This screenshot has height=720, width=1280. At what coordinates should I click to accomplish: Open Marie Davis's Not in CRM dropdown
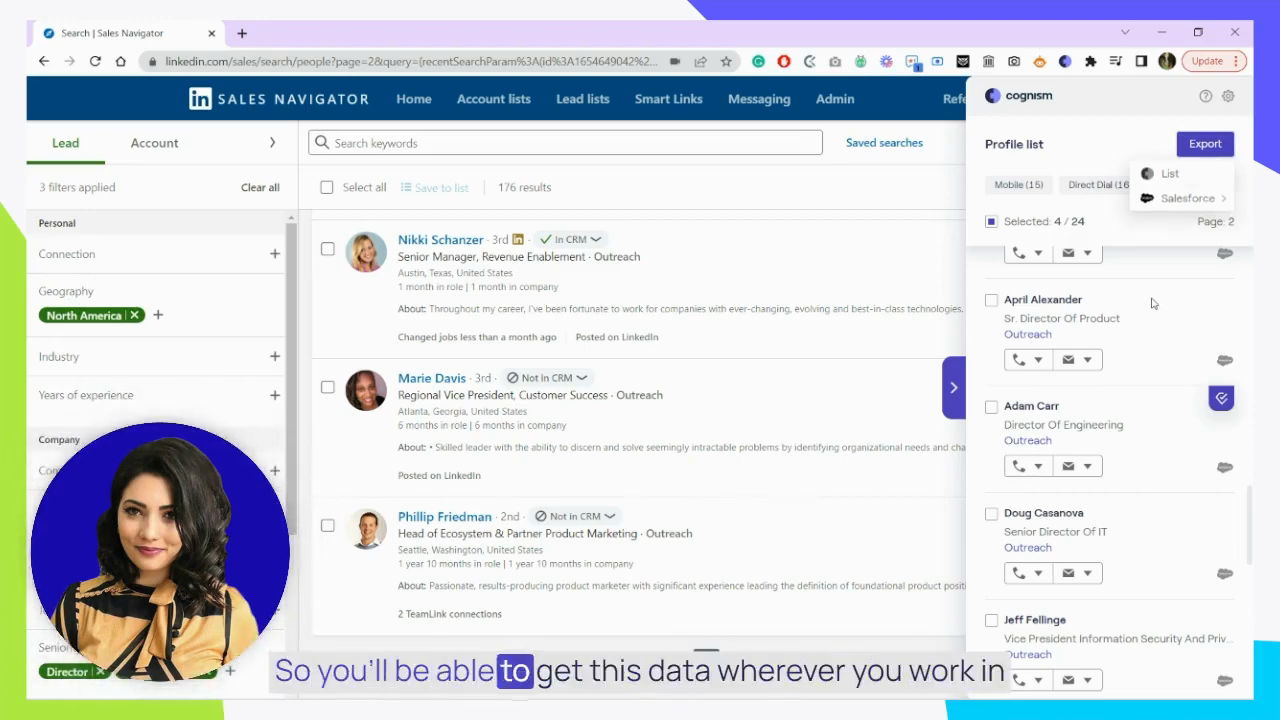click(546, 378)
